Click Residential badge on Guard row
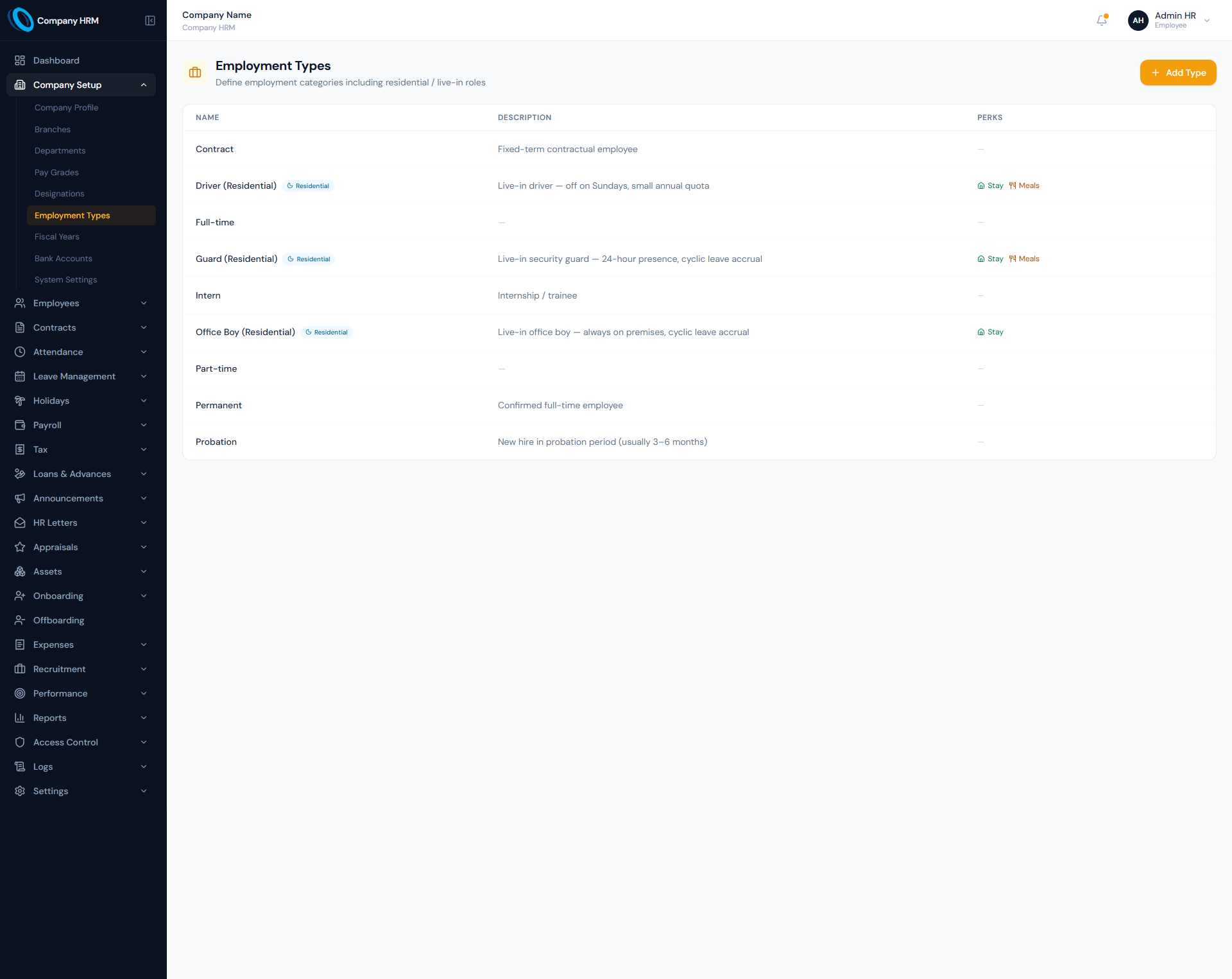Viewport: 1232px width, 979px height. [309, 259]
